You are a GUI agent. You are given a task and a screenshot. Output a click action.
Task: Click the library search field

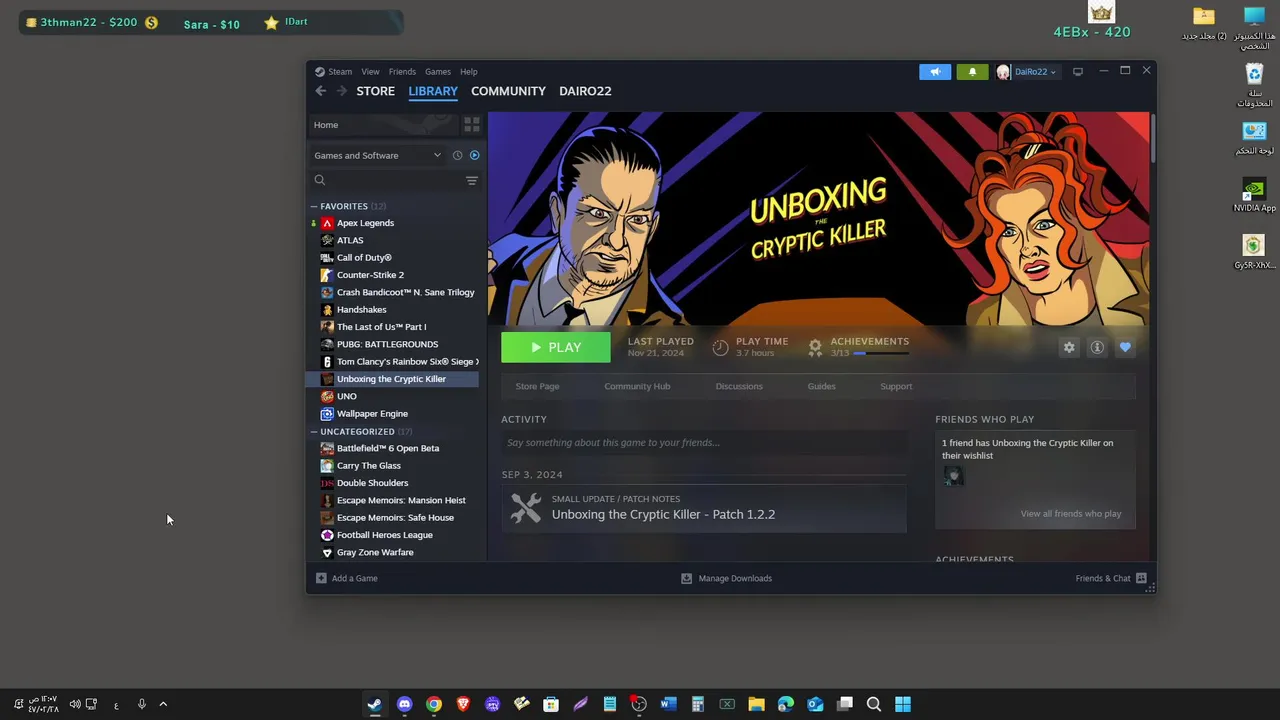coord(386,180)
